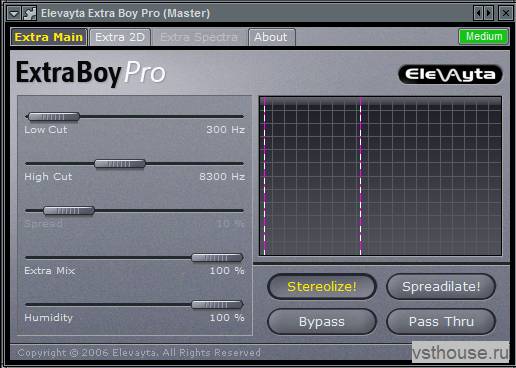Open the plugin window dropdown arrow menu
516x368 pixels.
pos(15,14)
